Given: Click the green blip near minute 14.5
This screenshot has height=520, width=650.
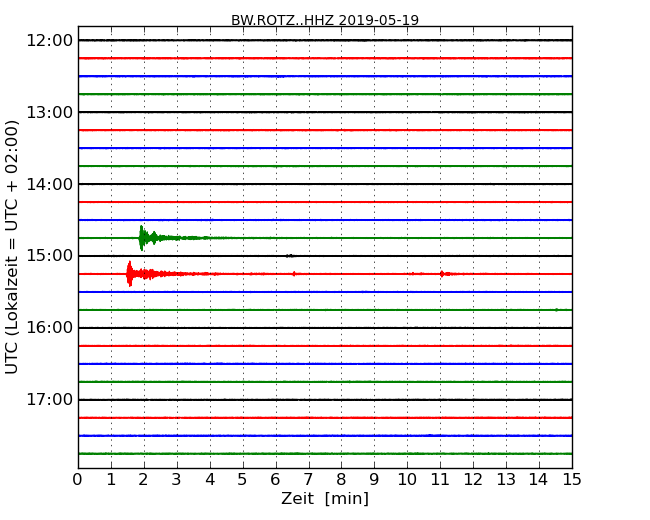Looking at the screenshot, I should pyautogui.click(x=556, y=310).
